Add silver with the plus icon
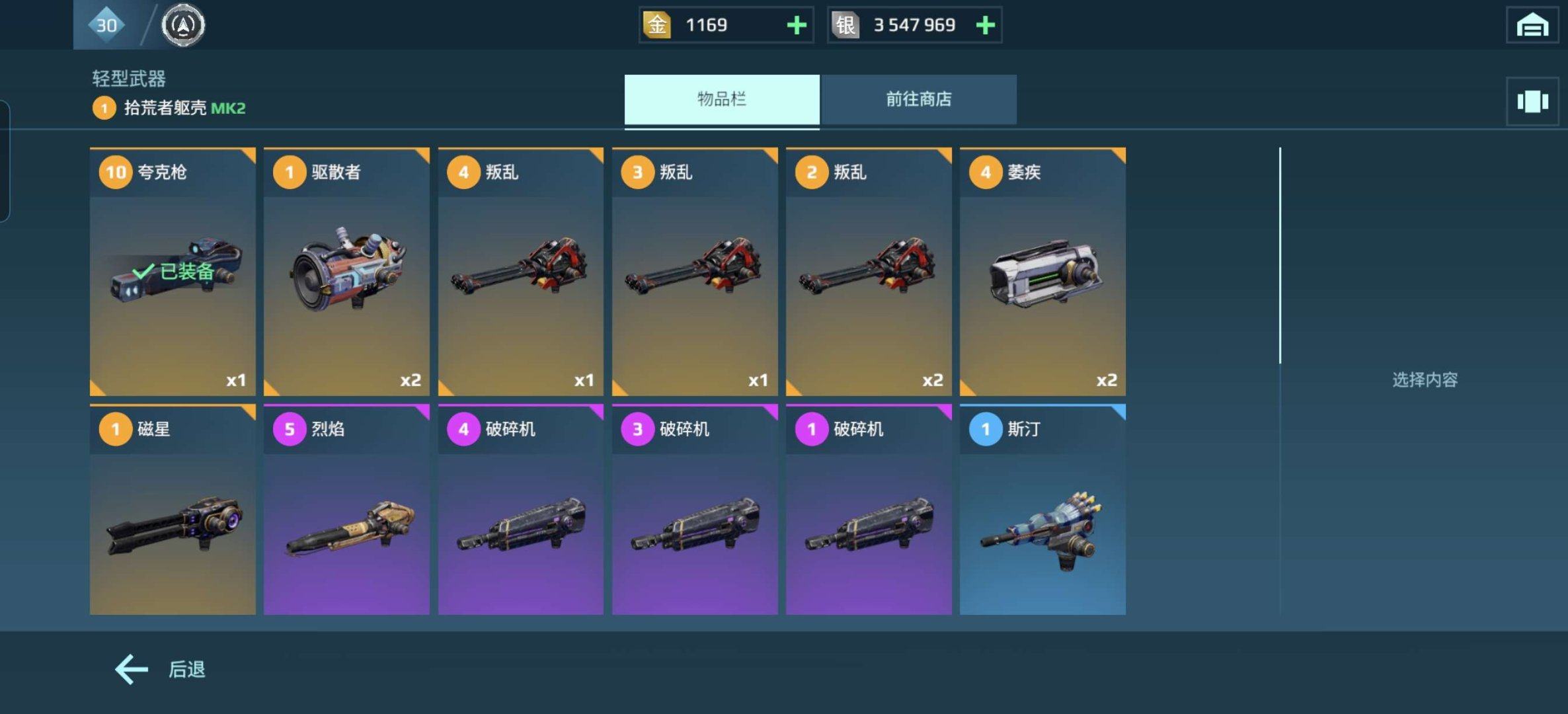Viewport: 1568px width, 714px height. 985,25
